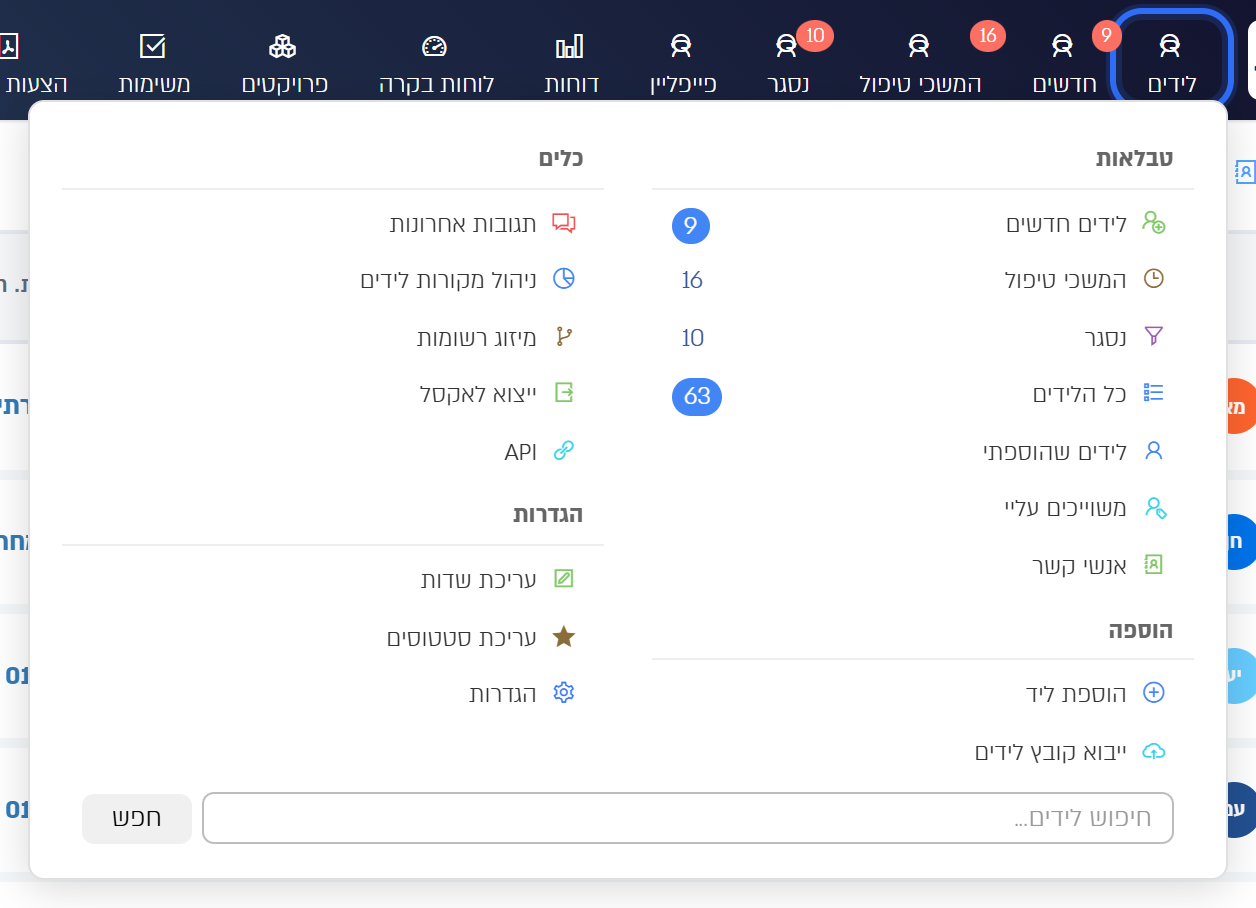
Task: Click the chat bubbles icon for תגובות אחרונות
Action: (x=564, y=223)
